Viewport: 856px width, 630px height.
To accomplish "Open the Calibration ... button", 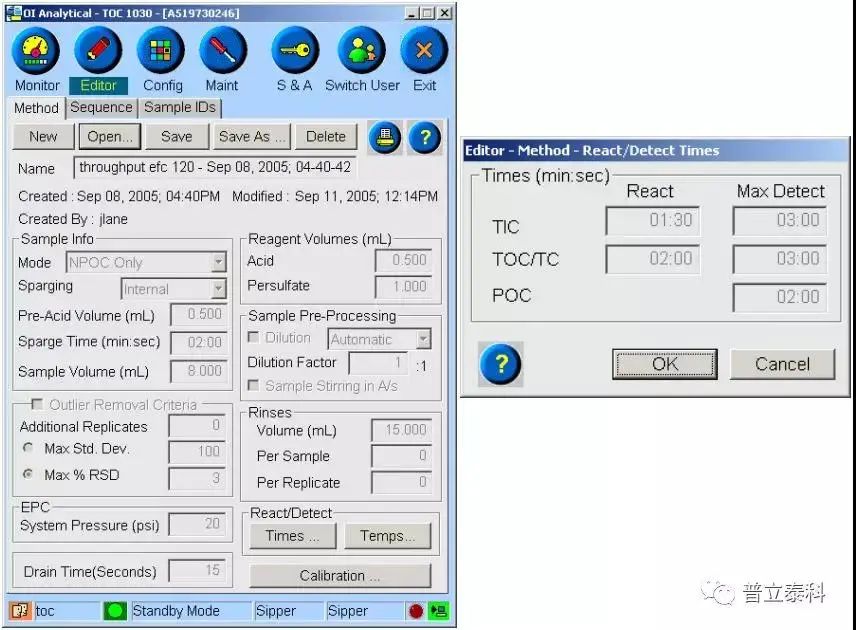I will click(x=340, y=575).
